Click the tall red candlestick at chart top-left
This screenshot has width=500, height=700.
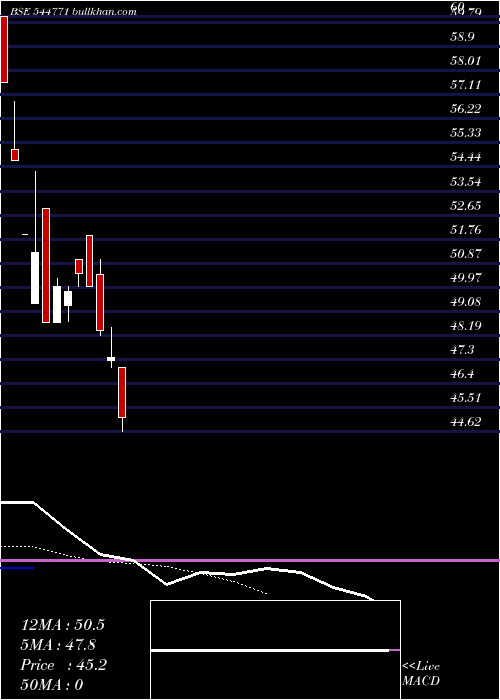[4, 49]
